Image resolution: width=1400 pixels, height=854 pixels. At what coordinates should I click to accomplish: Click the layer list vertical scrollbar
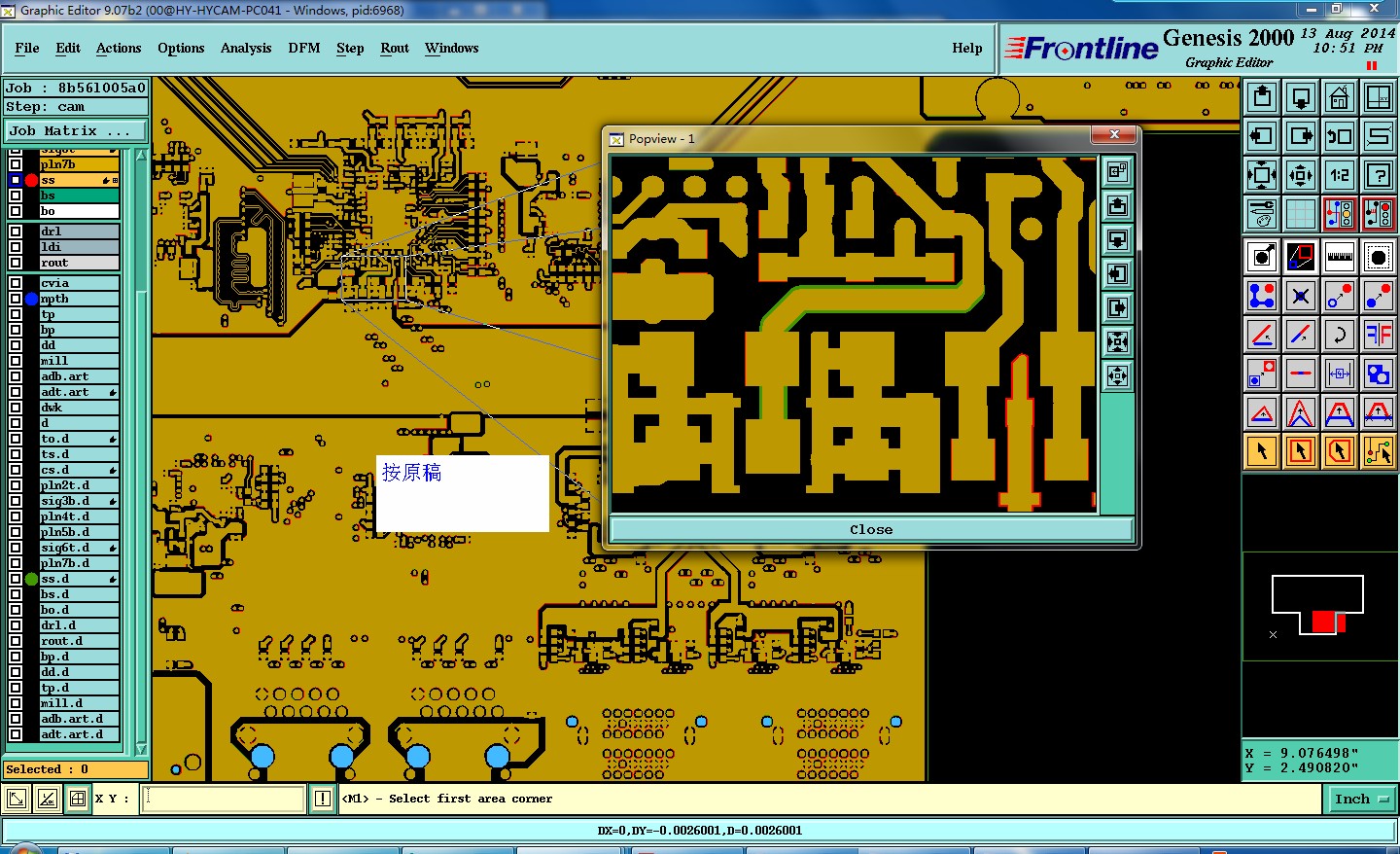click(141, 452)
